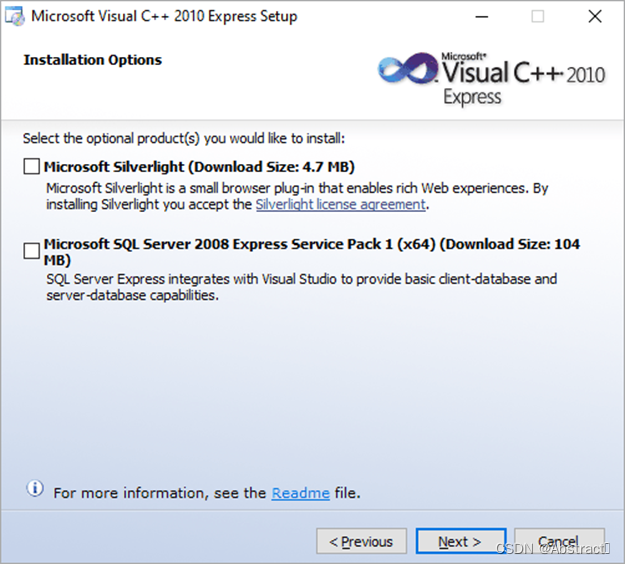Image resolution: width=625 pixels, height=564 pixels.
Task: Click the Installation Options heading
Action: click(92, 60)
